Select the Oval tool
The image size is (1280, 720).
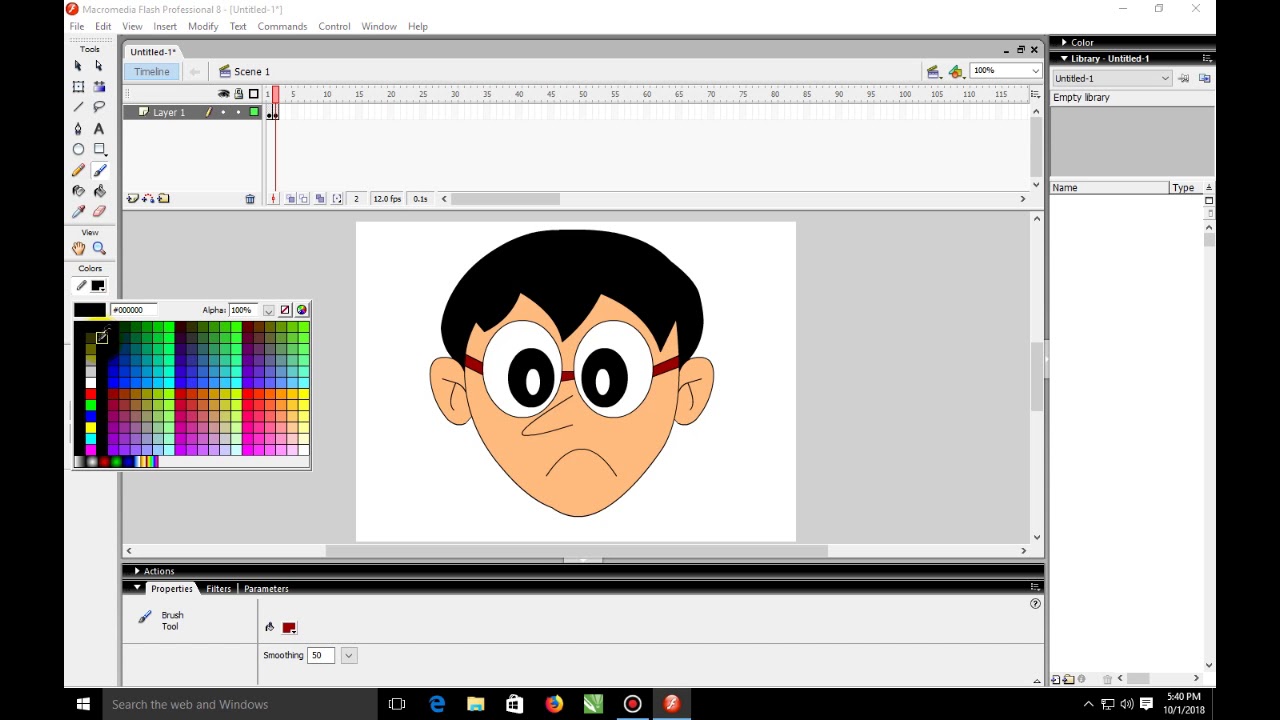coord(78,149)
